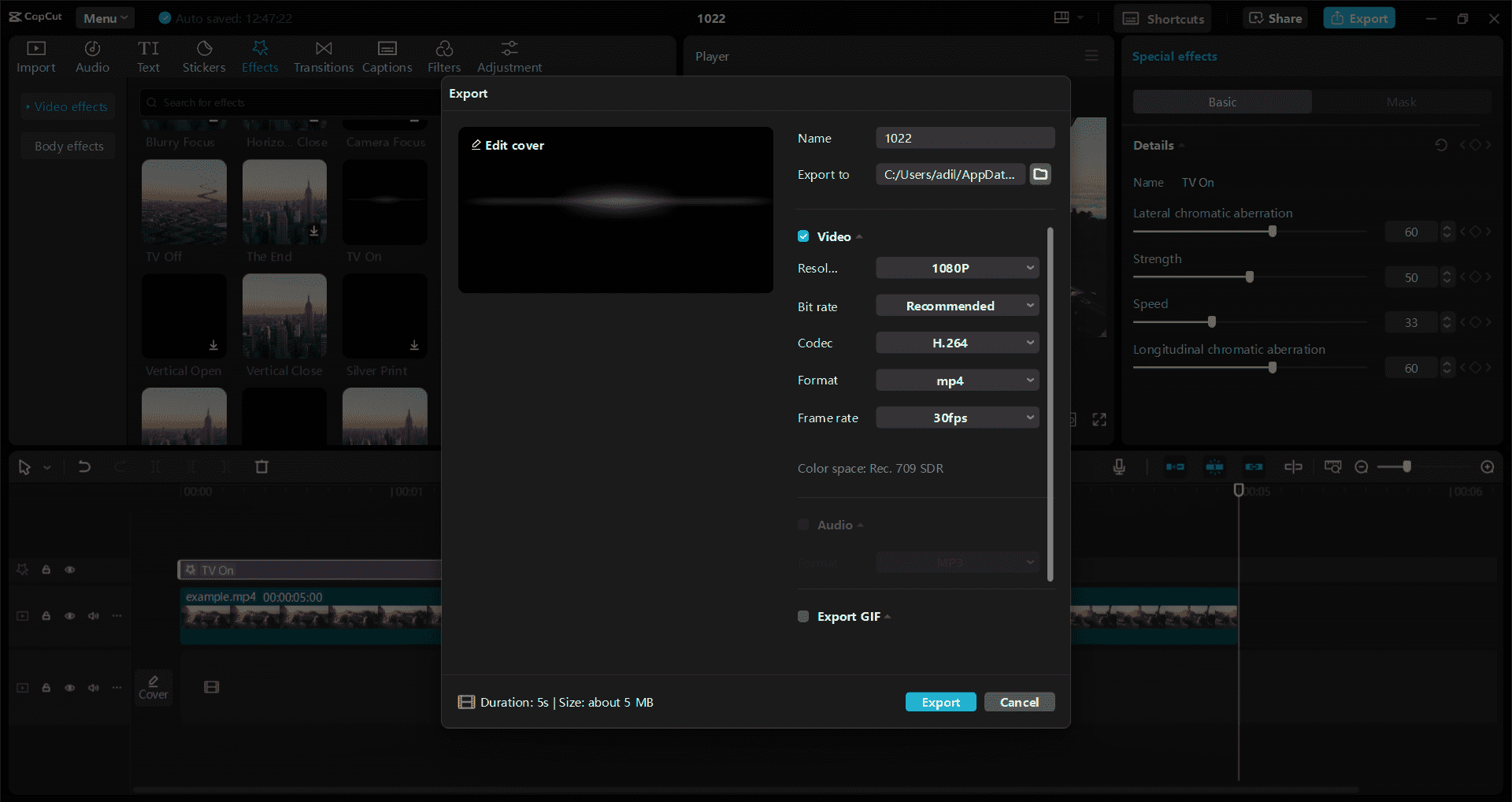
Task: Select The End effect thumbnail
Action: click(284, 202)
